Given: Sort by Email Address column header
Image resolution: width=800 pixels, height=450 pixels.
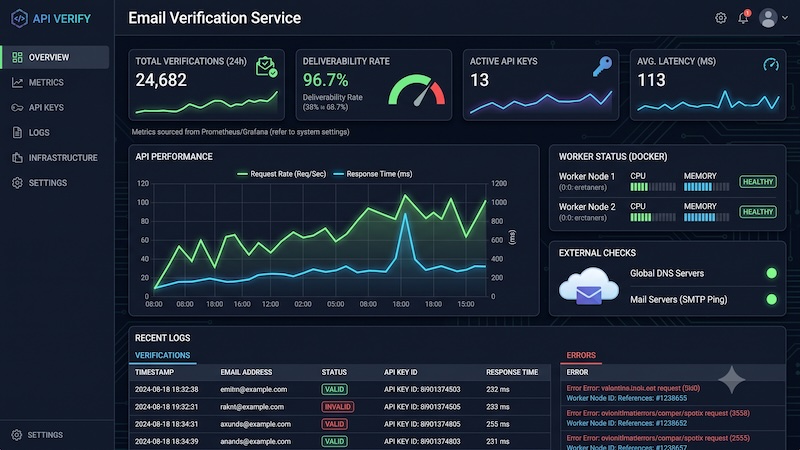Looking at the screenshot, I should point(246,372).
